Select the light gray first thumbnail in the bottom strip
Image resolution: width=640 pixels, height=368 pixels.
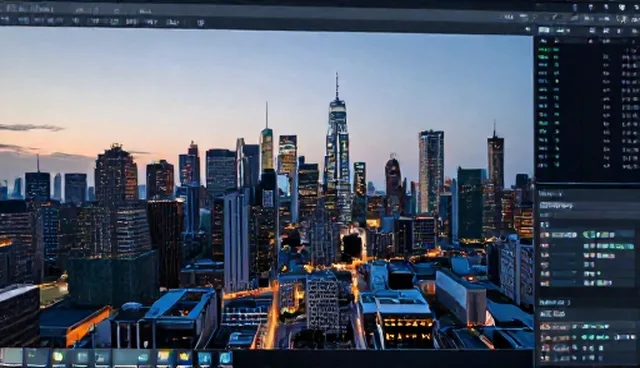(x=12, y=357)
